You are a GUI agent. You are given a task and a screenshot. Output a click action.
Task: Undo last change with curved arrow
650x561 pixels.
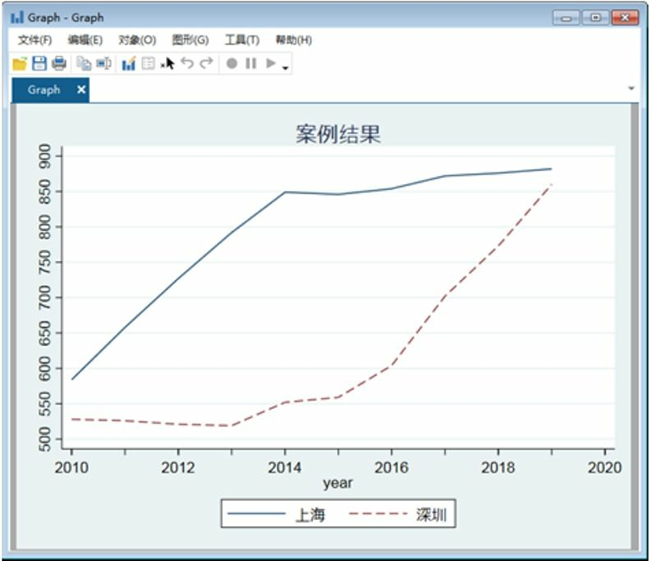(x=187, y=63)
